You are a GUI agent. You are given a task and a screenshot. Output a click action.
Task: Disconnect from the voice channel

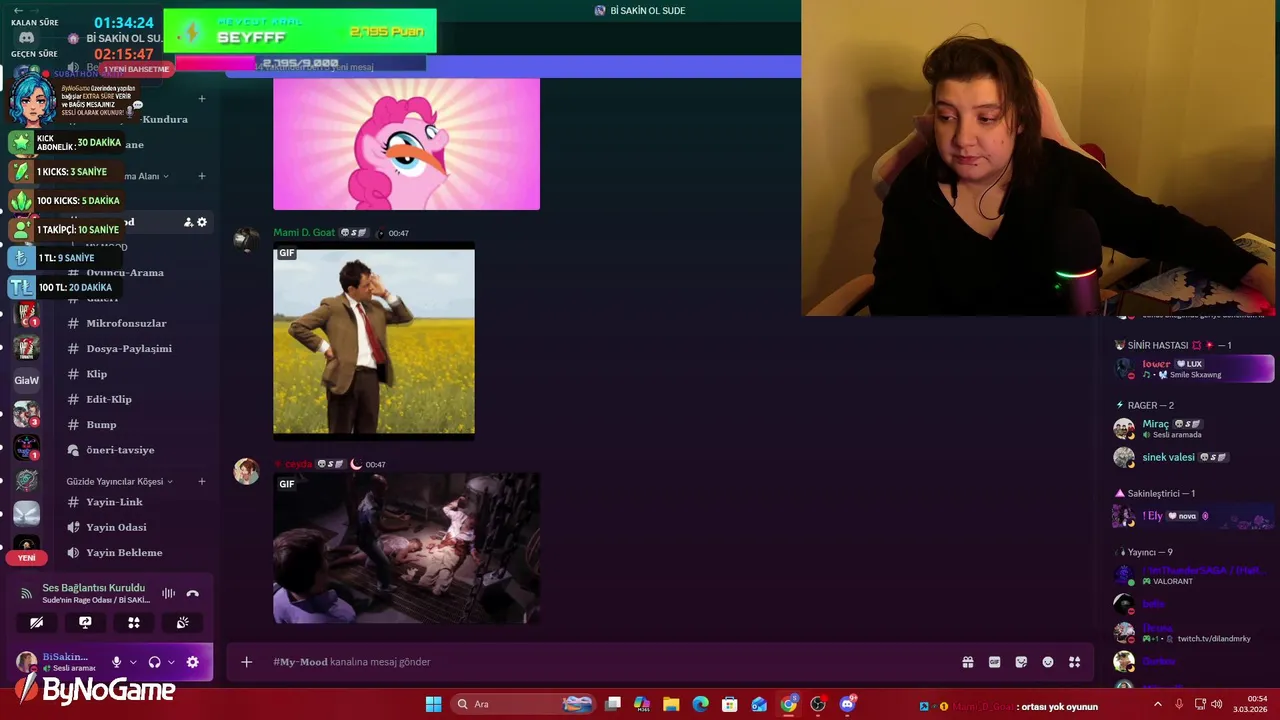pos(193,594)
